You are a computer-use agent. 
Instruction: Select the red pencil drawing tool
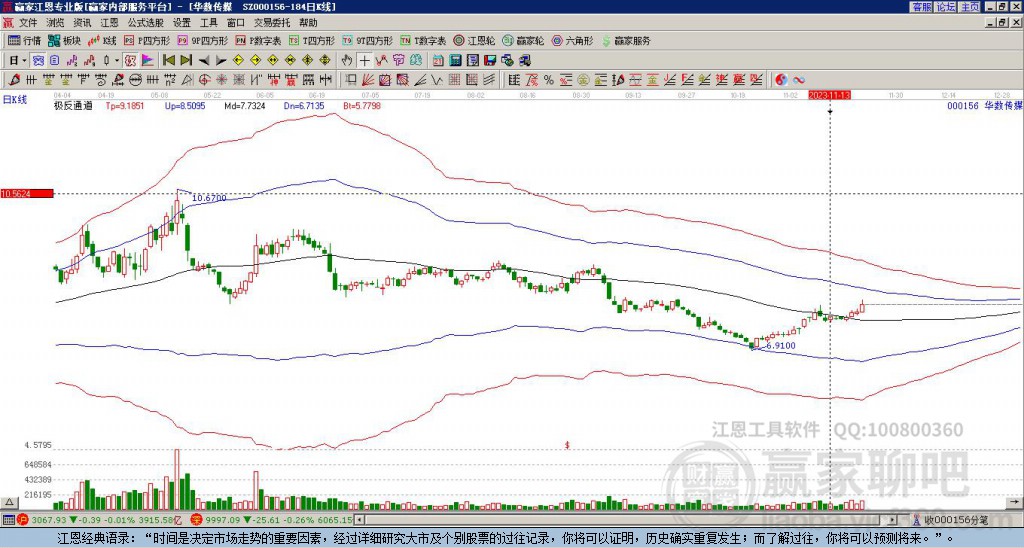[14, 80]
